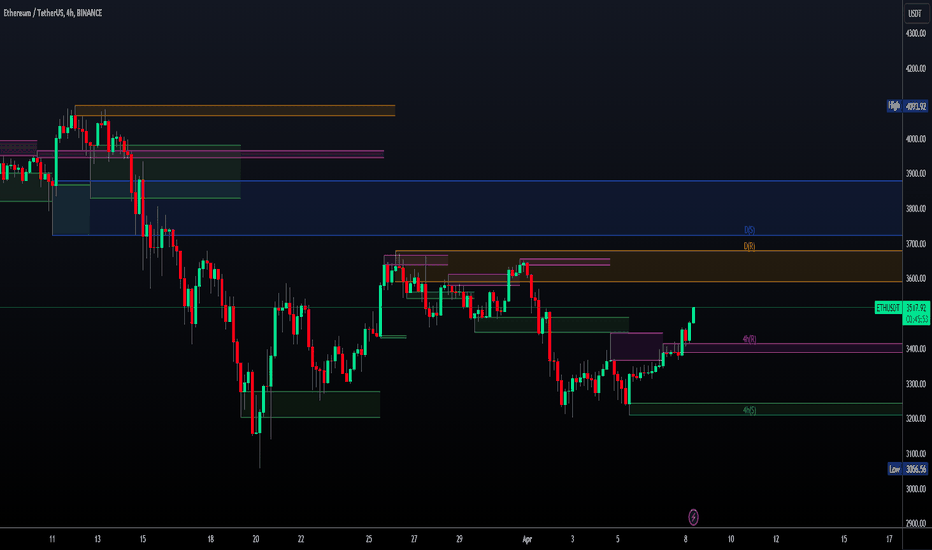Click the 3700.00 price axis label
932x550 pixels.
pyautogui.click(x=916, y=244)
